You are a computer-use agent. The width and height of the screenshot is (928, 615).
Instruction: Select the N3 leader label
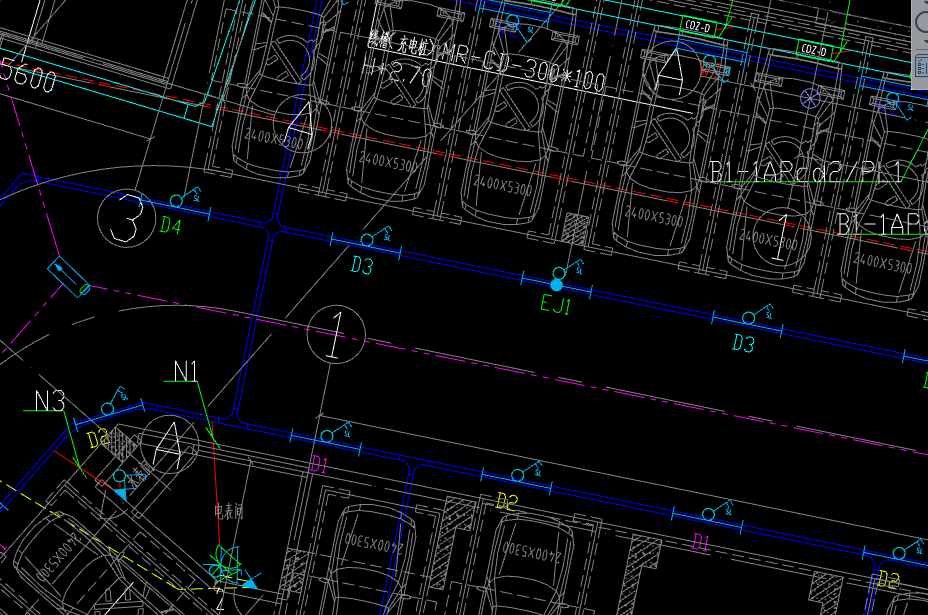[50, 401]
